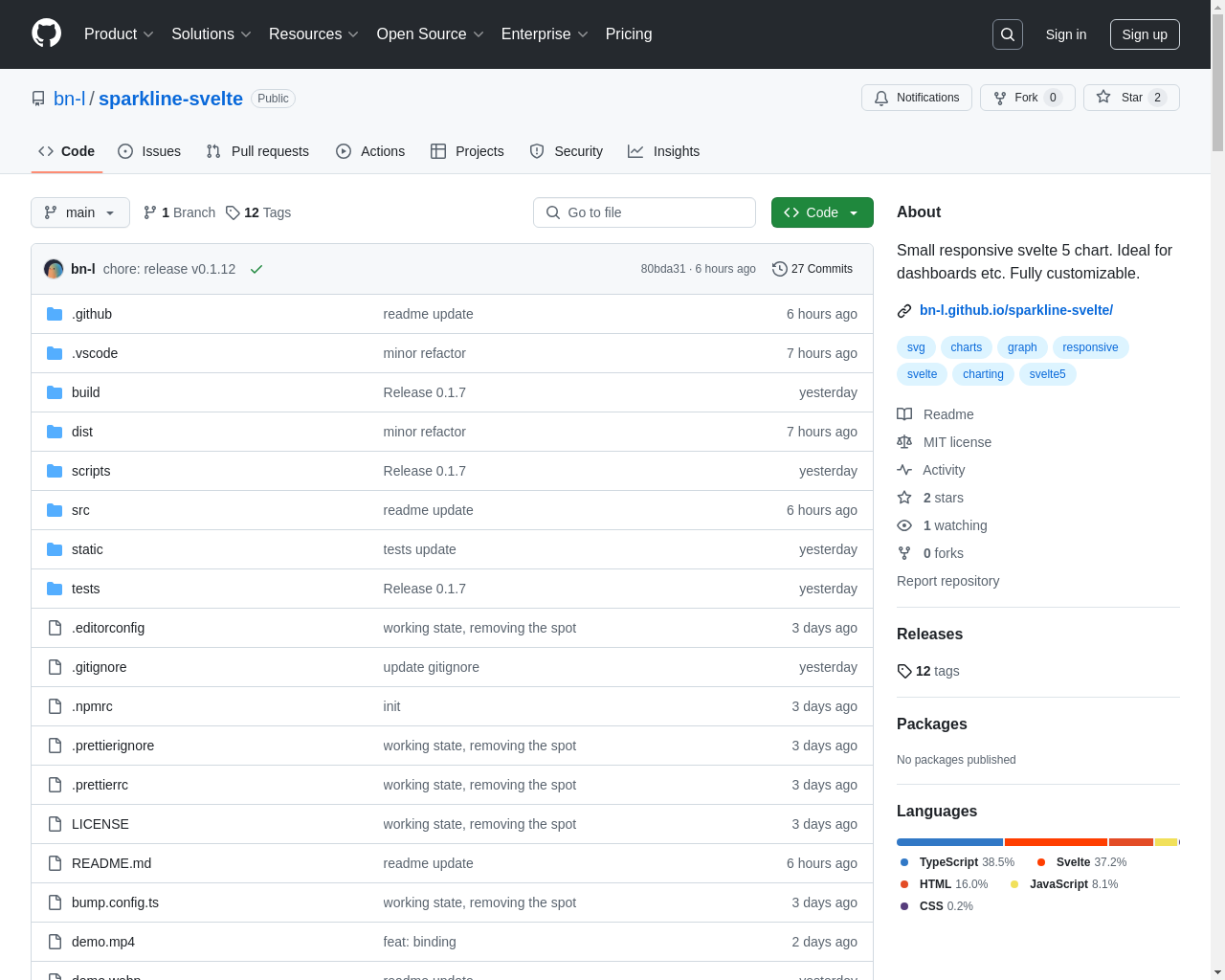Open the 1 Branch link
This screenshot has height=980, width=1225.
(x=180, y=212)
